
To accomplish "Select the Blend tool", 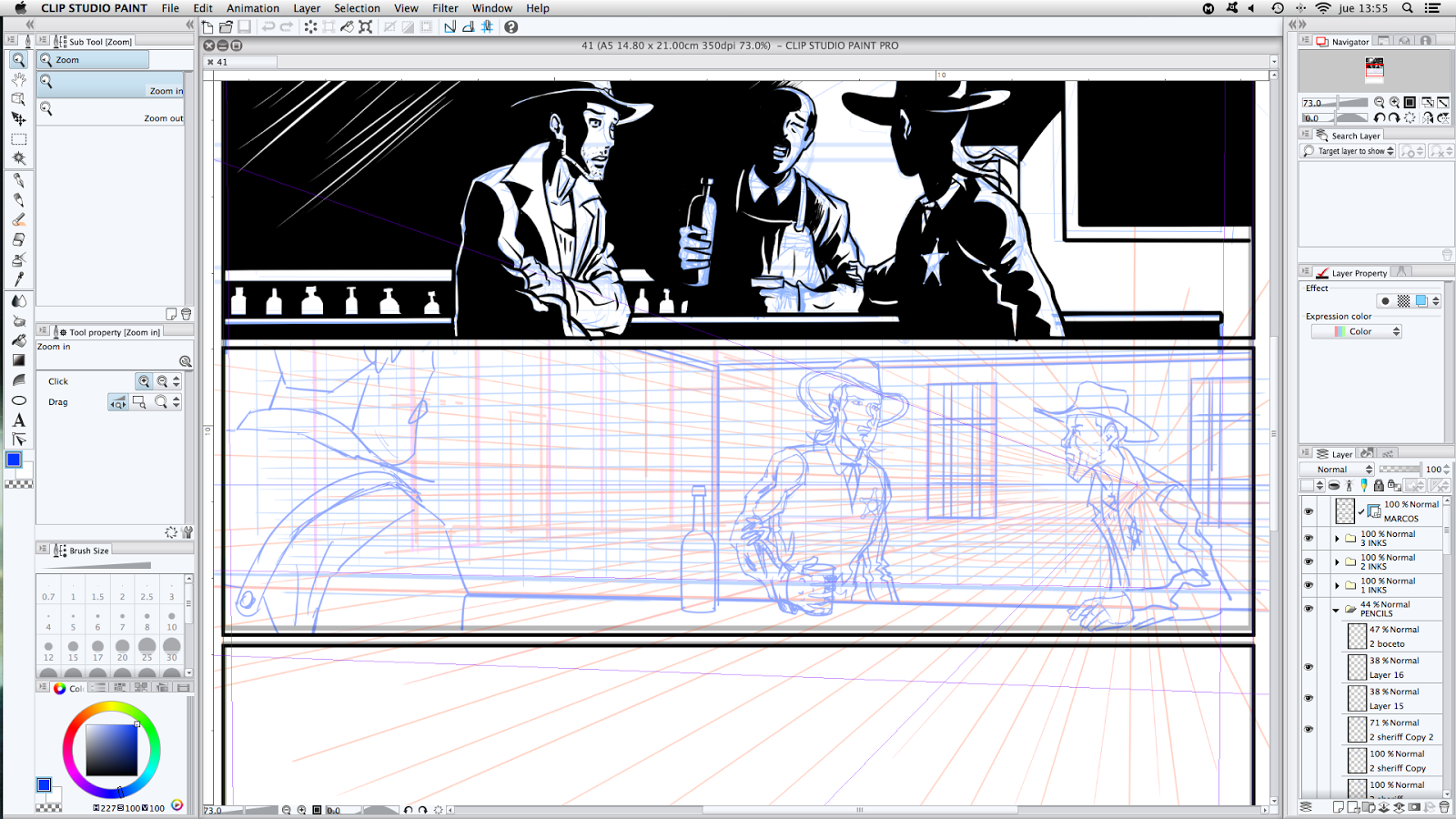I will coord(18,300).
